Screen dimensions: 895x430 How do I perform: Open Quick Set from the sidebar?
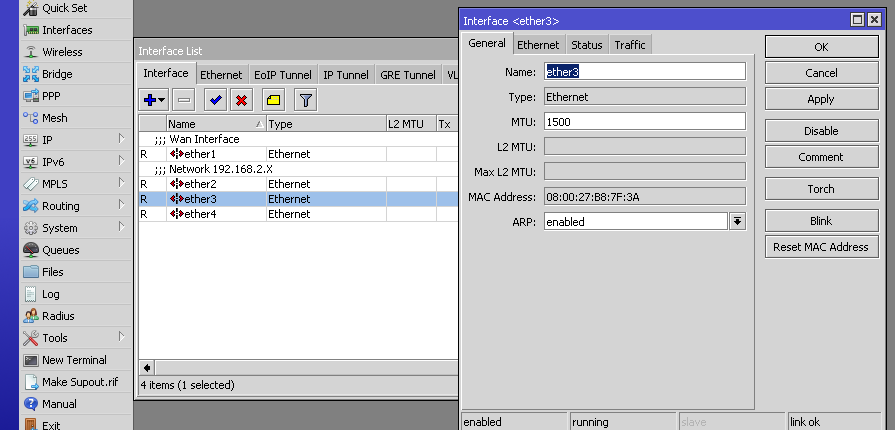coord(76,8)
